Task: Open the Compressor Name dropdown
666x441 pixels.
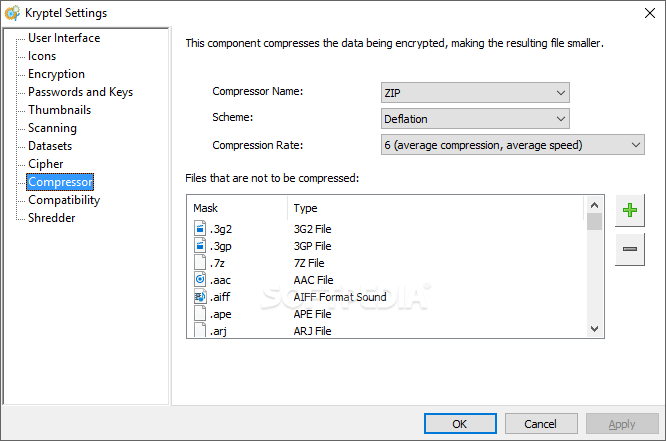Action: 475,93
